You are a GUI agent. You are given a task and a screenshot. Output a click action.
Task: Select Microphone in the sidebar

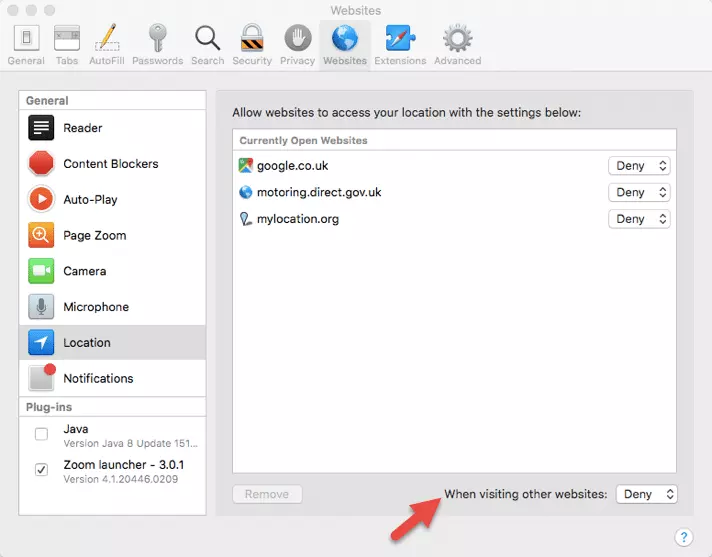click(95, 307)
